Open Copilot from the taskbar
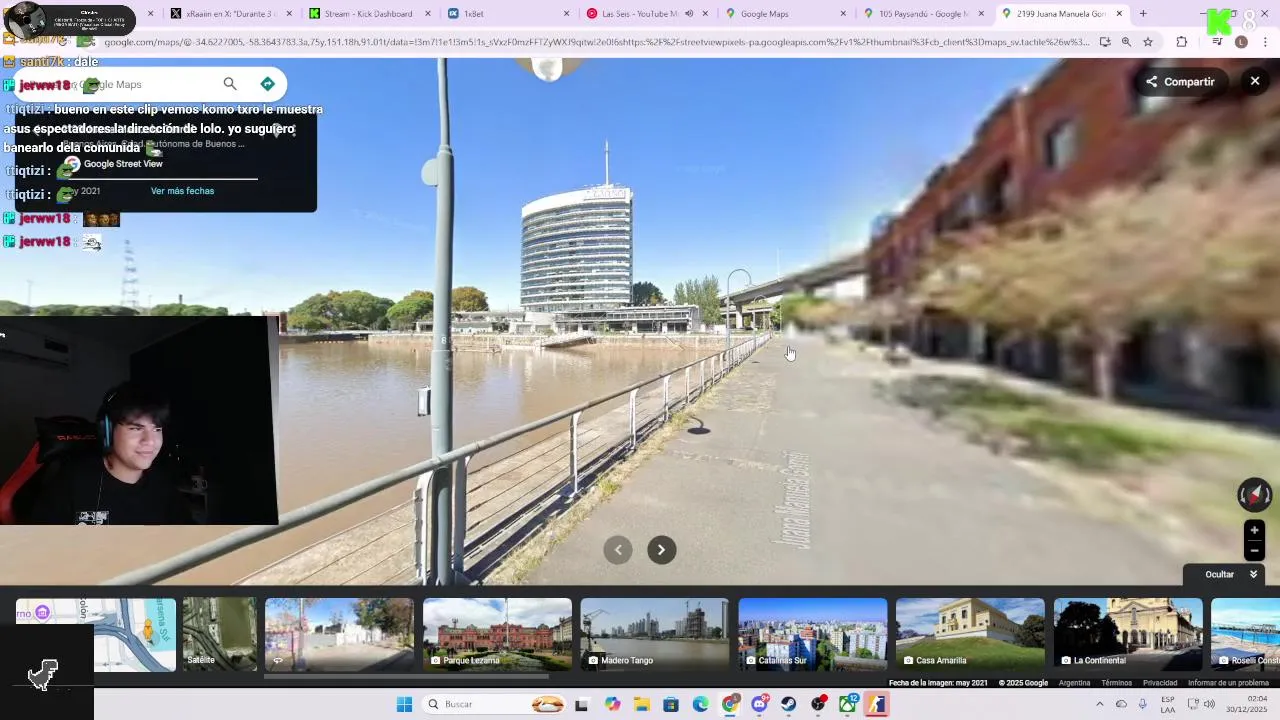This screenshot has height=720, width=1280. click(613, 704)
